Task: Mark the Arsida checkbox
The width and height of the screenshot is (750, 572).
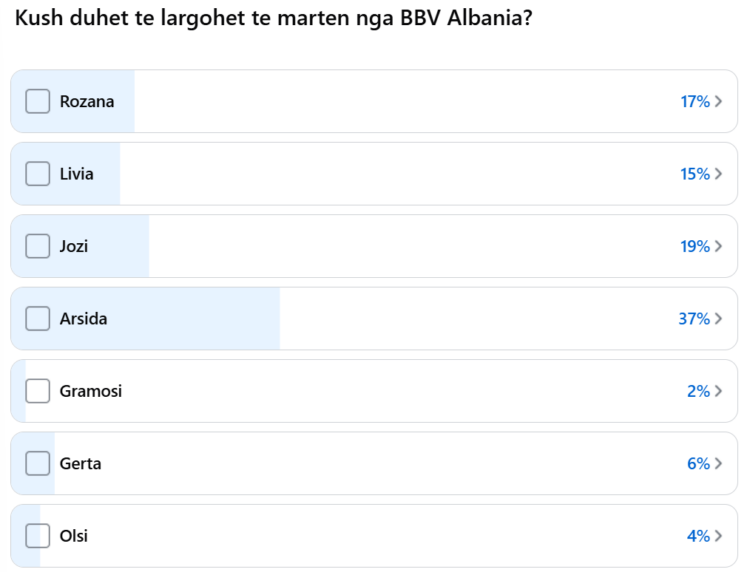Action: (x=38, y=319)
